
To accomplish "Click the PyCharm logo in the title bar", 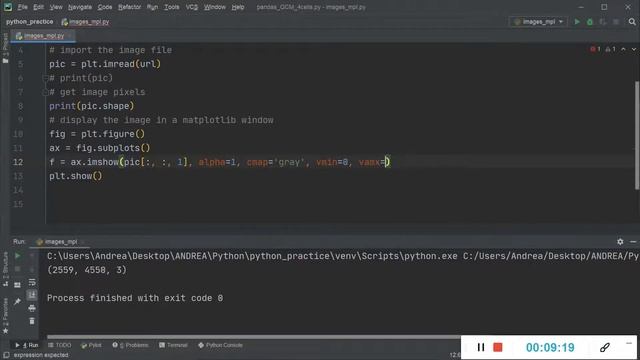I will (8, 7).
